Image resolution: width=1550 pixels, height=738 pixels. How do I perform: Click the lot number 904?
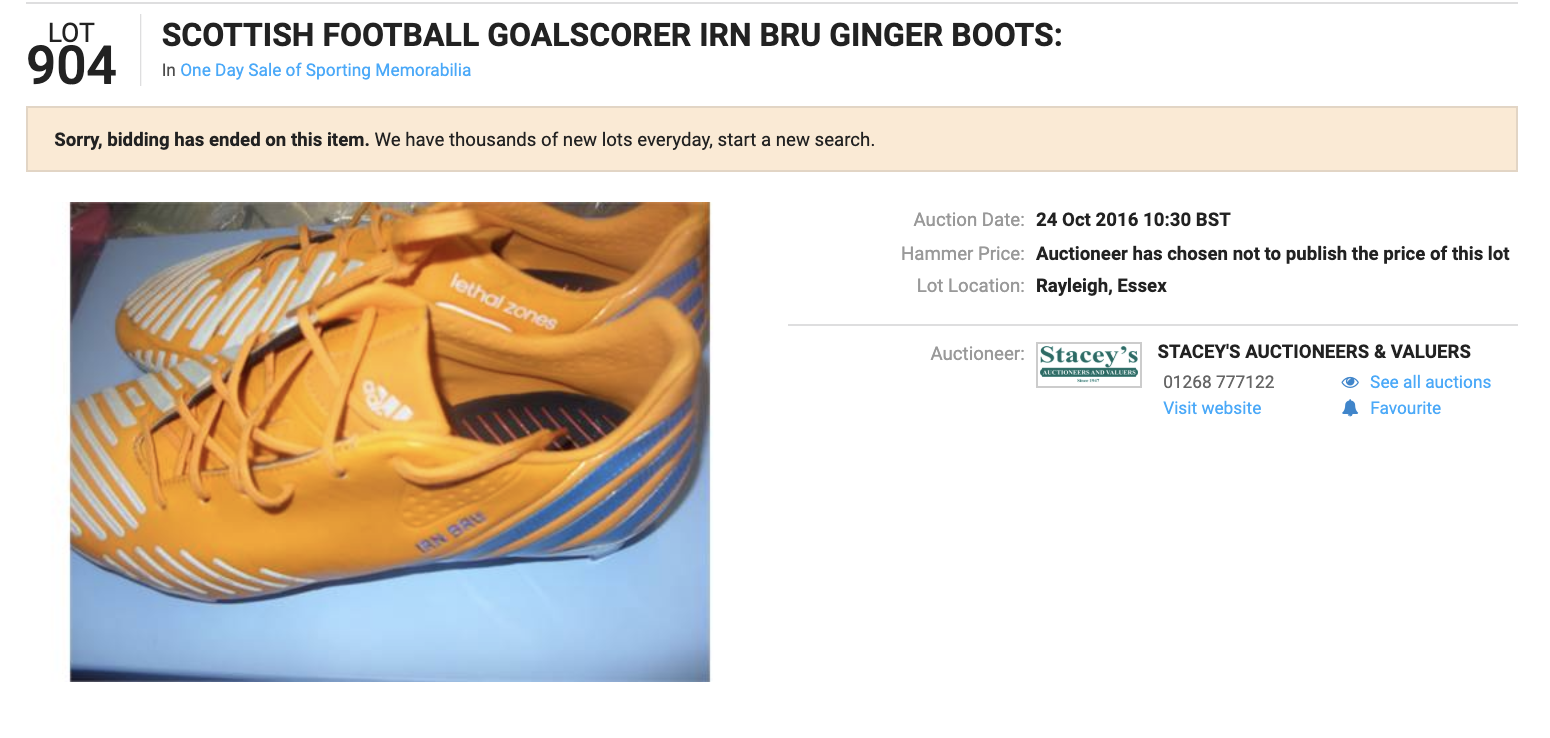click(x=71, y=66)
